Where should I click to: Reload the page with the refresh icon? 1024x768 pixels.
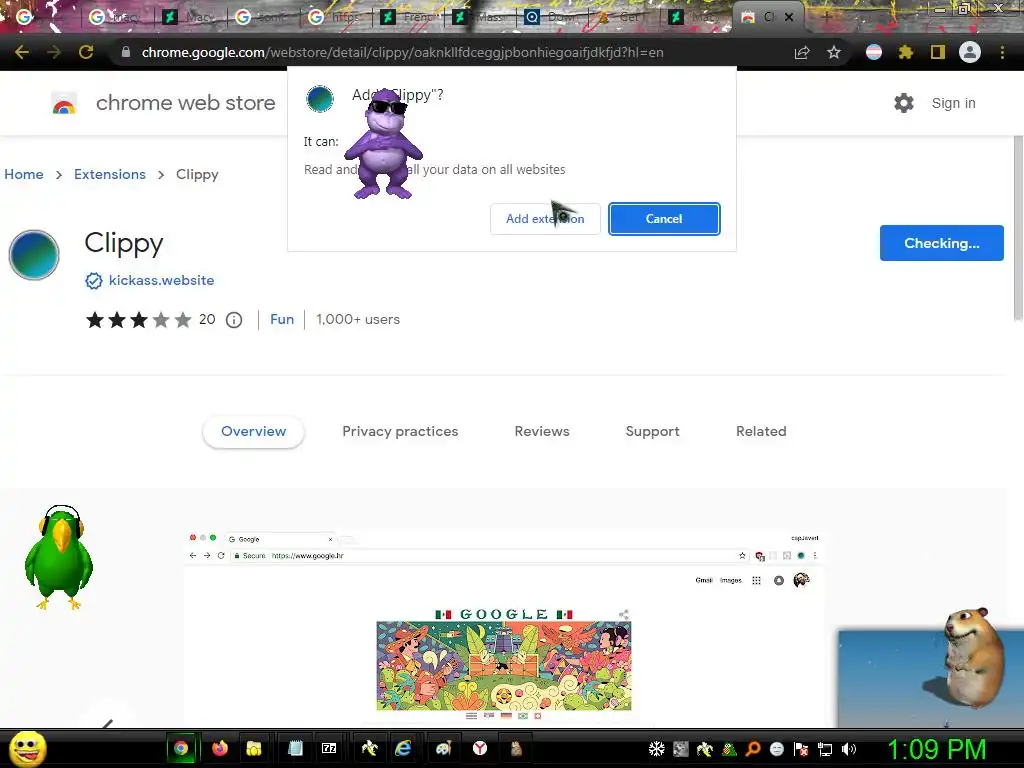pyautogui.click(x=86, y=52)
